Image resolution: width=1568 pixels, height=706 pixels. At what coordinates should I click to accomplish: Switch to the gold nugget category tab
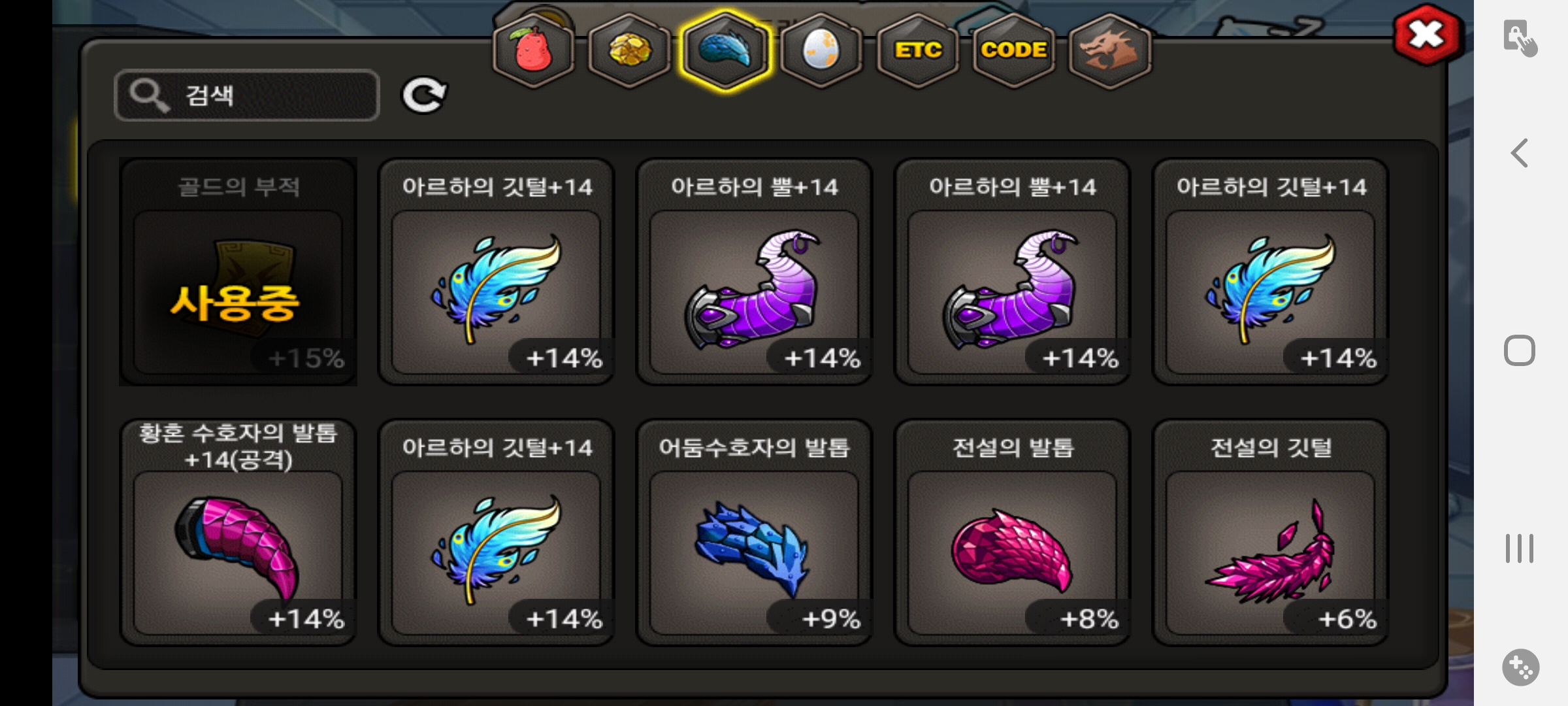(629, 50)
